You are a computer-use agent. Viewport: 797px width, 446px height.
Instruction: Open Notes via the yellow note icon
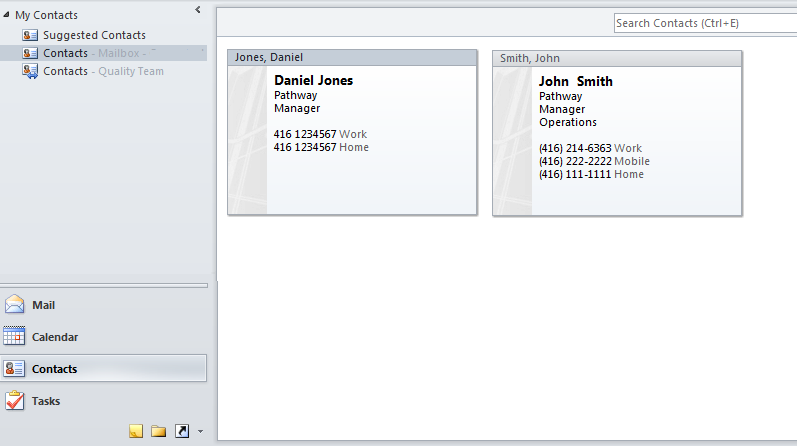point(136,431)
